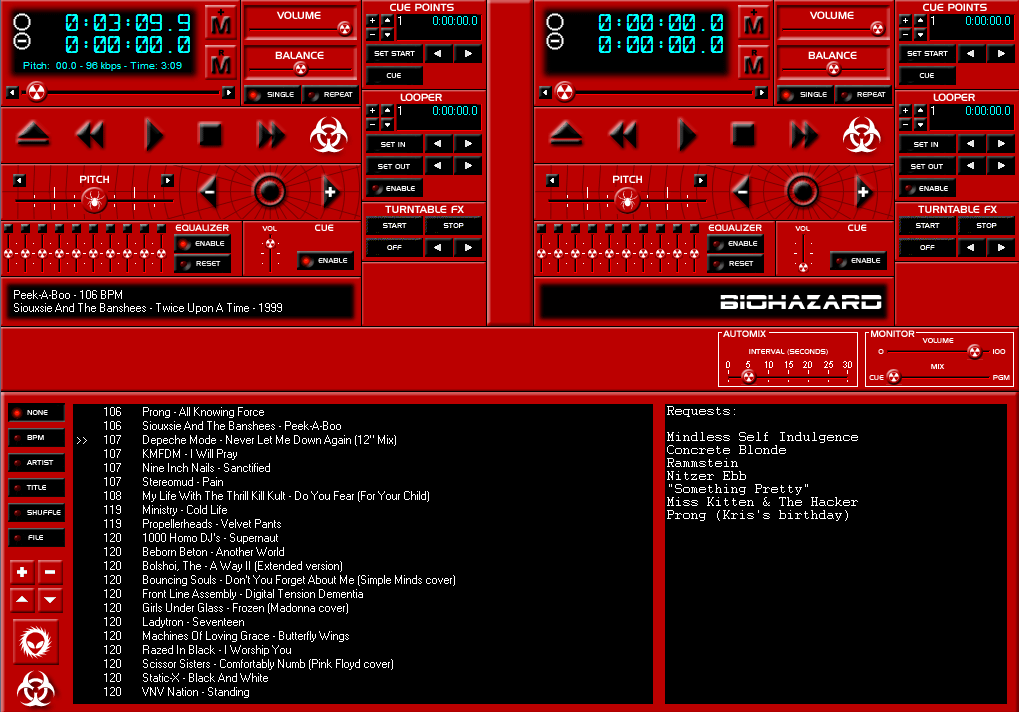
Task: Click the M+ memory button on left deck
Action: pos(220,23)
